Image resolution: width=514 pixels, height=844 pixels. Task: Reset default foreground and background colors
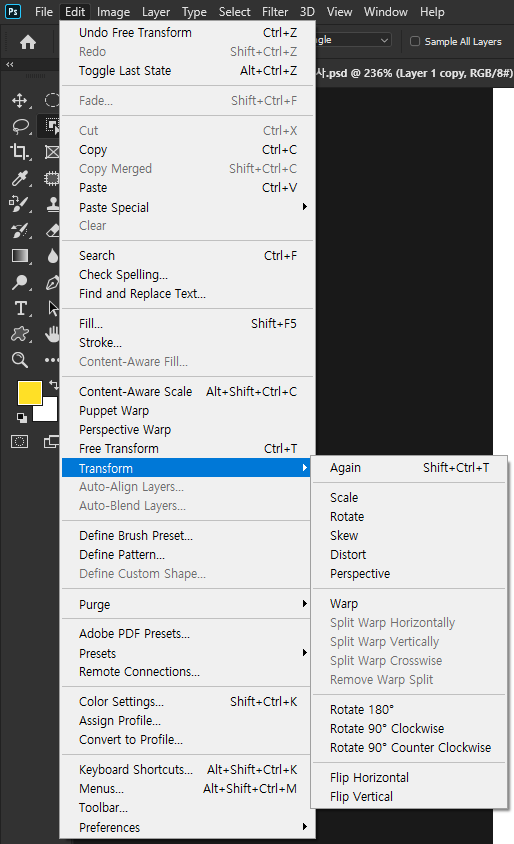point(22,417)
